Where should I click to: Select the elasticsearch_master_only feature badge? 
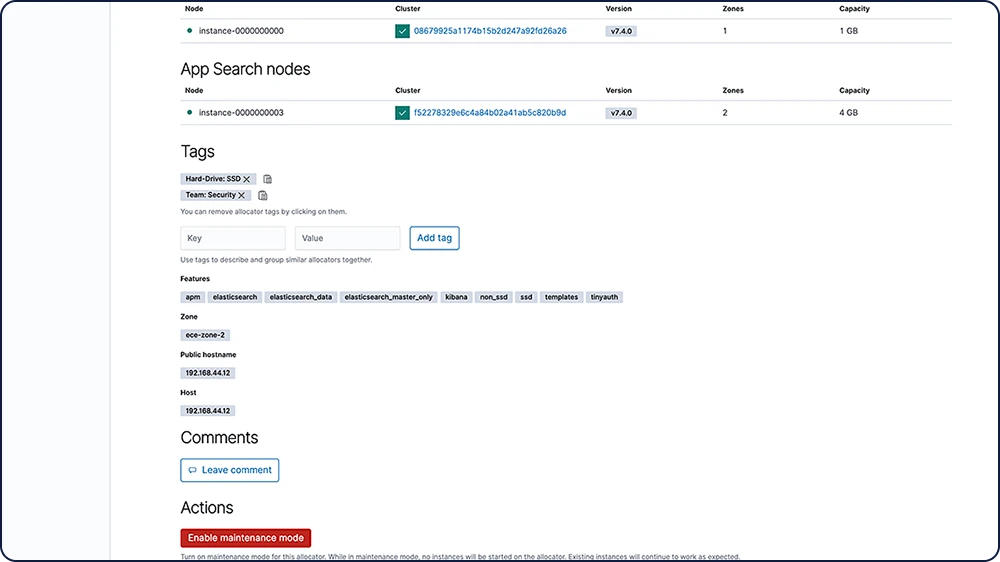coord(388,297)
